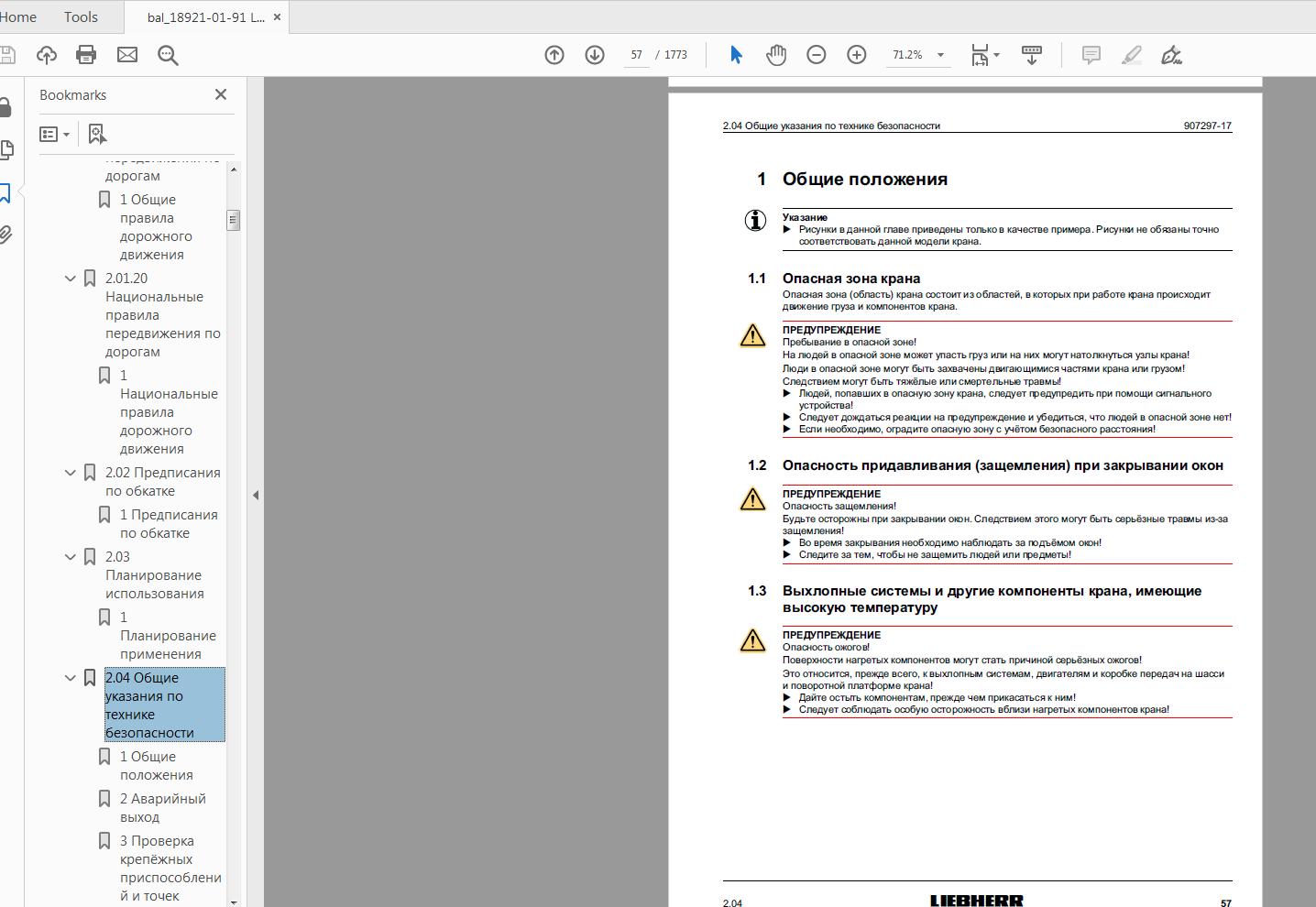Click the page number field
Image resolution: width=1316 pixels, height=907 pixels.
click(636, 55)
